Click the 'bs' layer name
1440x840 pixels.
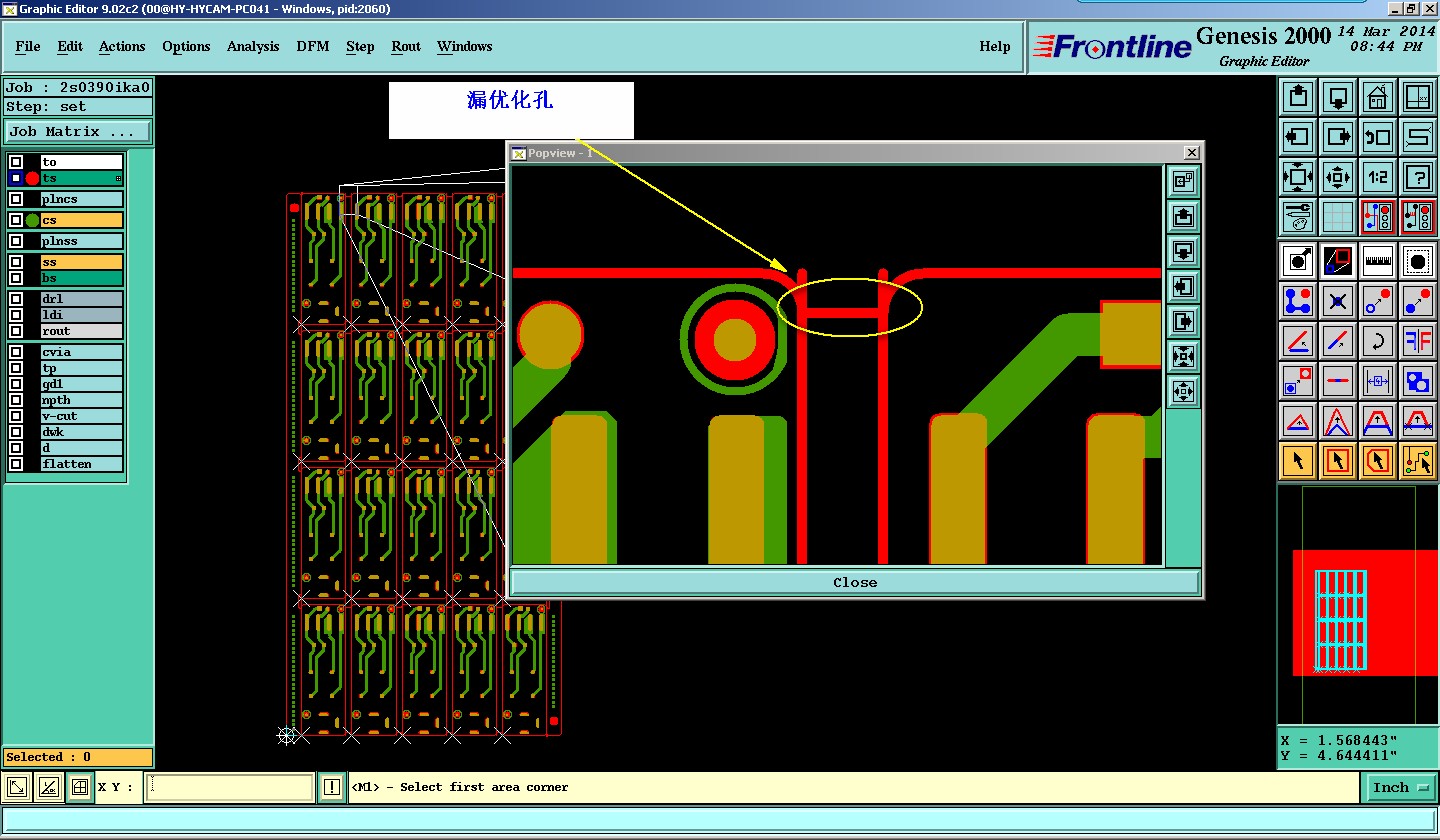pos(82,278)
